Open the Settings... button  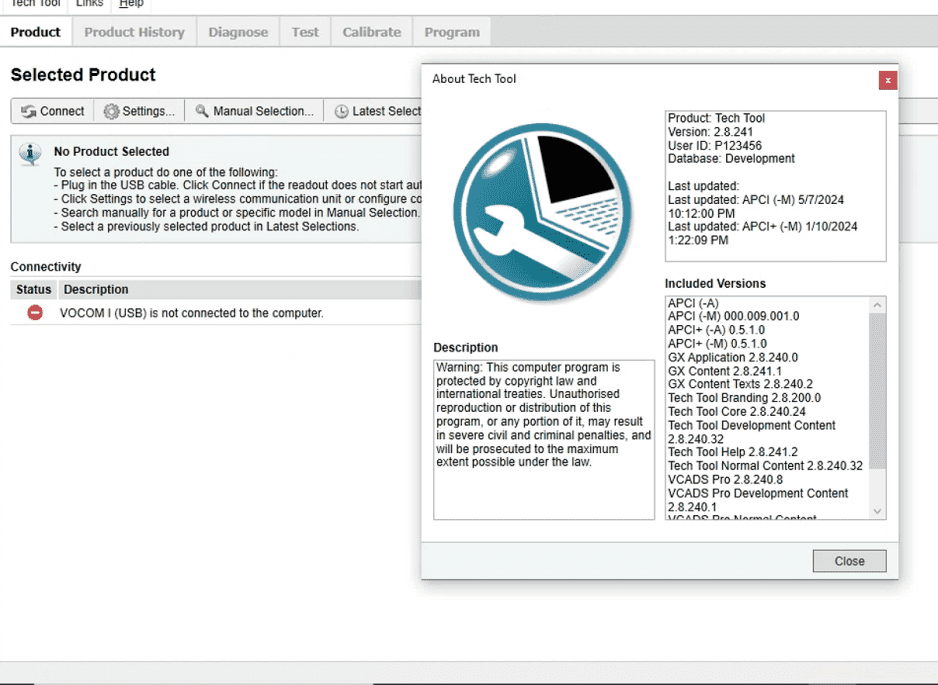pyautogui.click(x=139, y=111)
